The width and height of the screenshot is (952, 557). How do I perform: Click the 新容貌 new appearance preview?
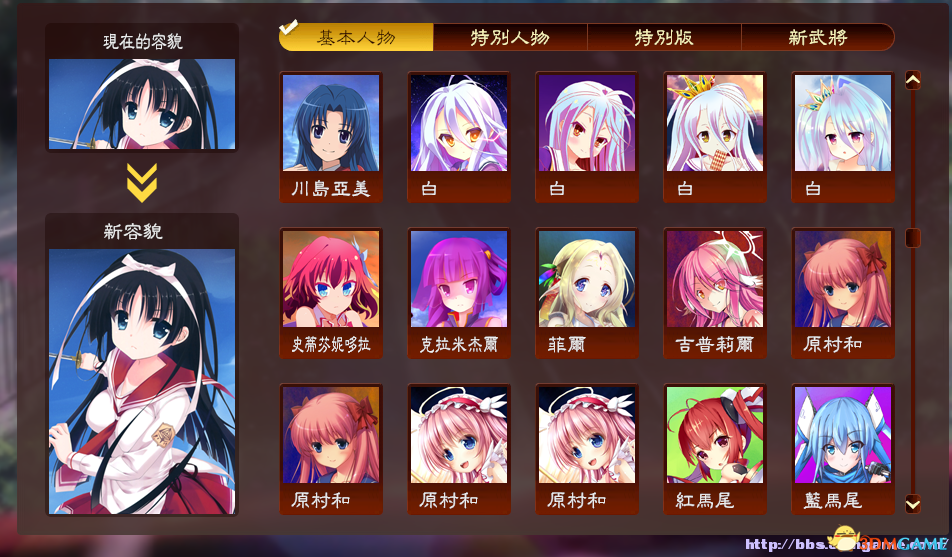pyautogui.click(x=142, y=381)
